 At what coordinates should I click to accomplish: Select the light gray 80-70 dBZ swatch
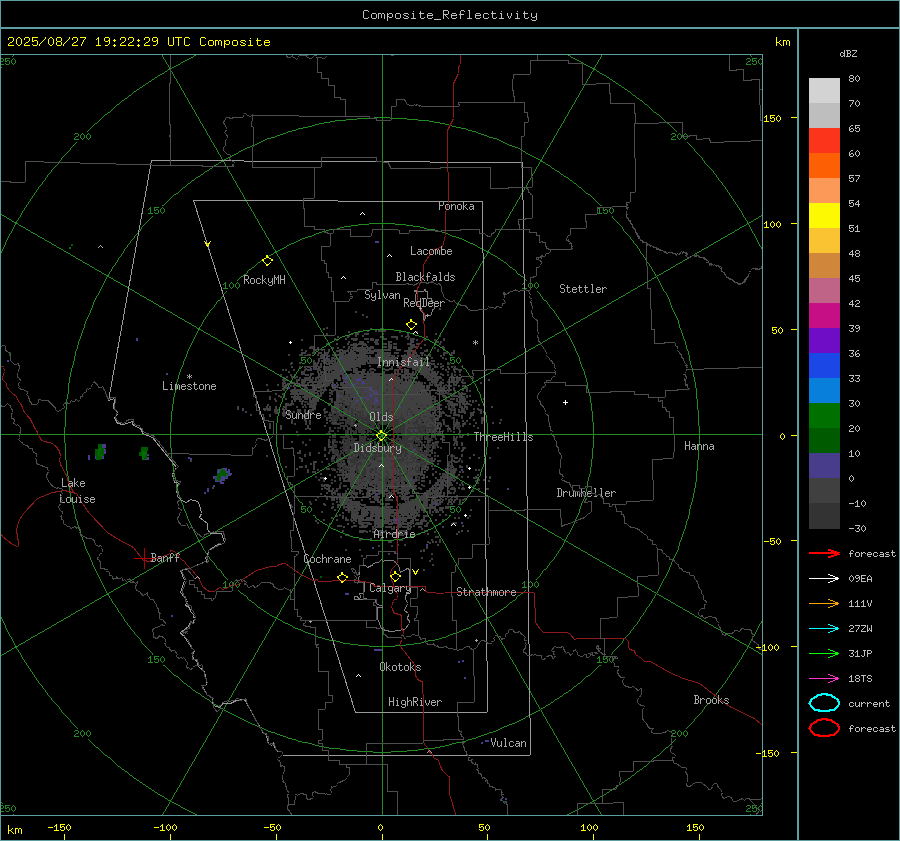click(x=824, y=91)
